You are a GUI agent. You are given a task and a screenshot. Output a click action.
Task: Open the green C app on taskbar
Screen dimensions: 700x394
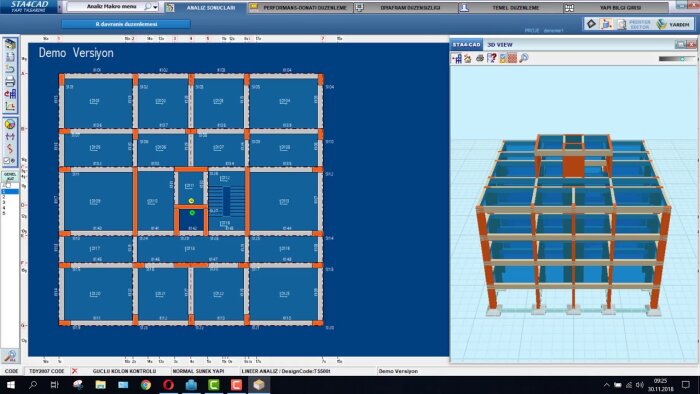pyautogui.click(x=214, y=385)
